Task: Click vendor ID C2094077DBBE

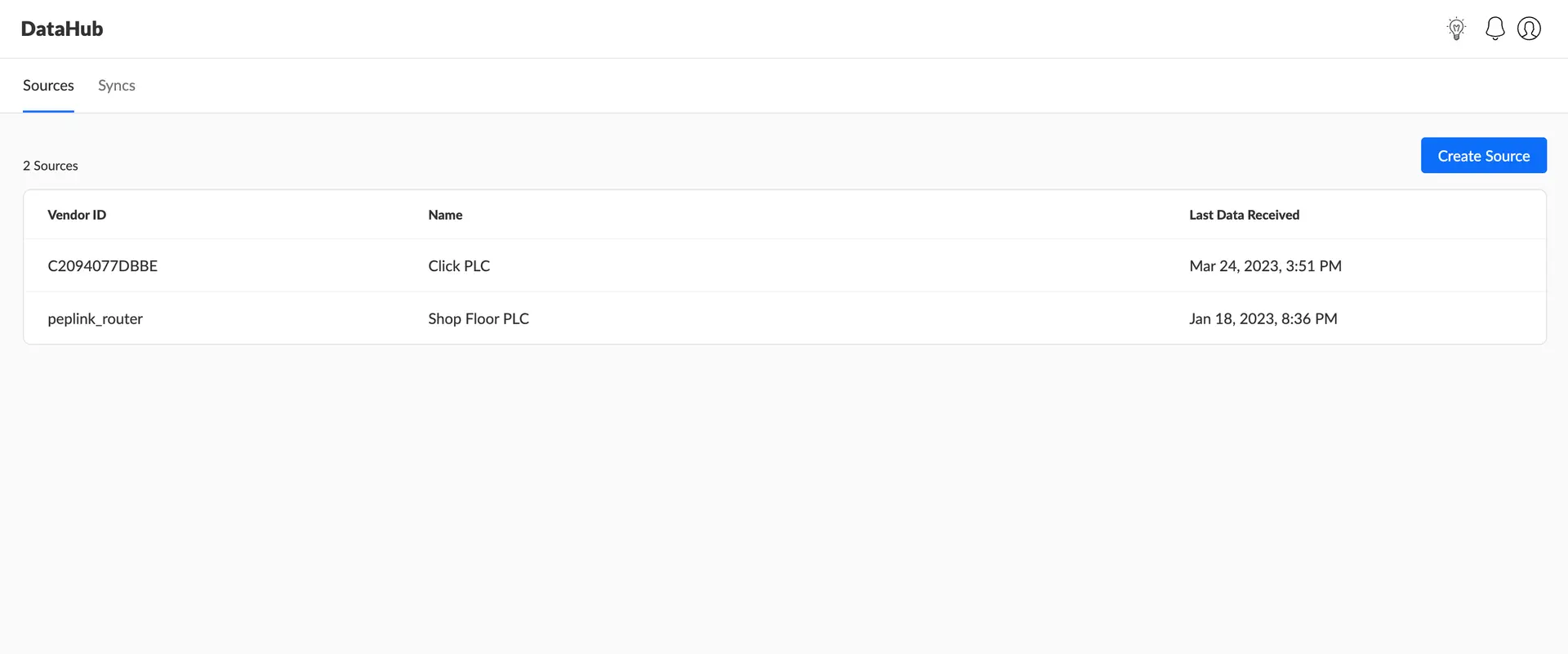Action: [x=103, y=266]
